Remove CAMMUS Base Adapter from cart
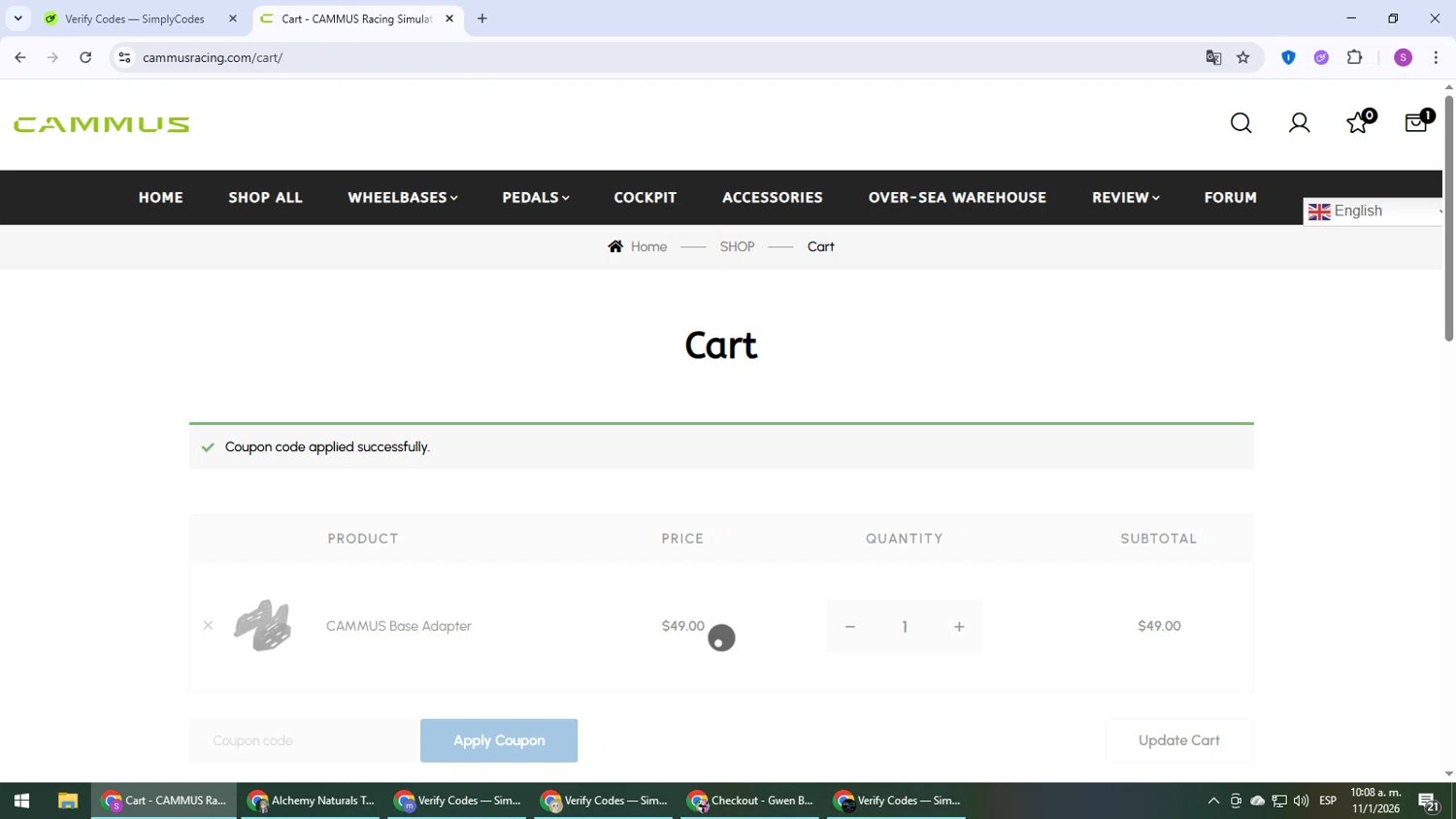Screen dimensions: 1456x819 (x=208, y=626)
